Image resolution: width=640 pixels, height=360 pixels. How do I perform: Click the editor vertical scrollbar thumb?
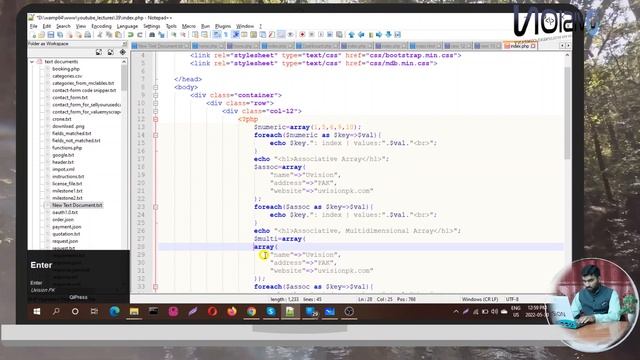567,112
